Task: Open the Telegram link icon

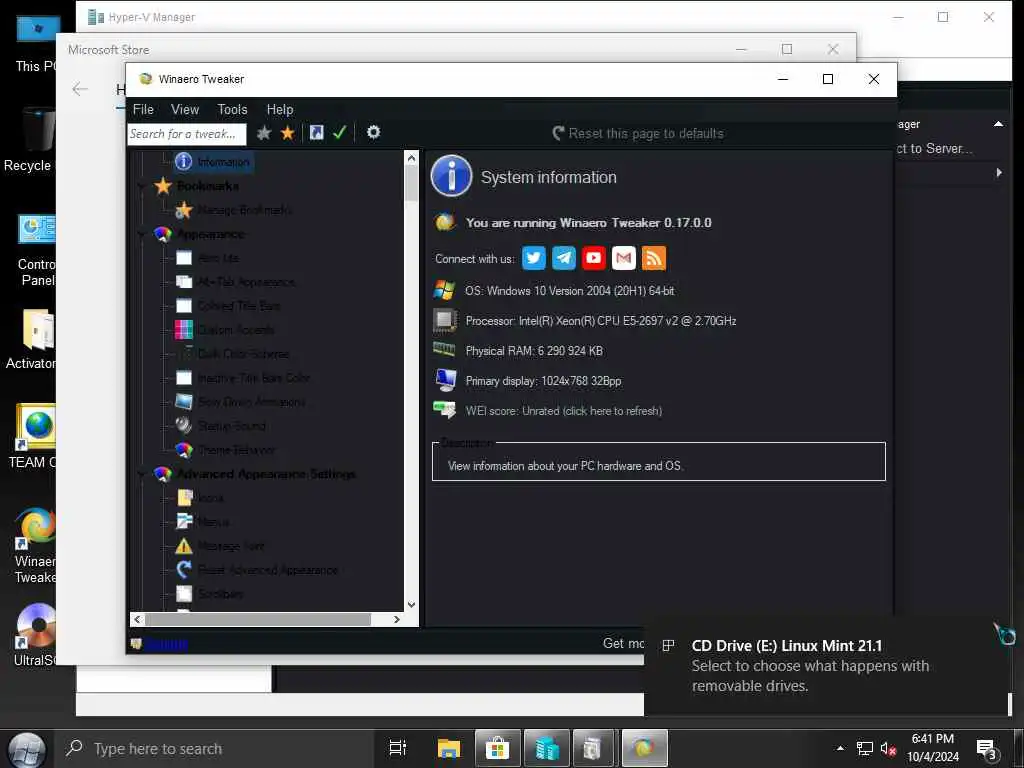Action: pyautogui.click(x=564, y=258)
